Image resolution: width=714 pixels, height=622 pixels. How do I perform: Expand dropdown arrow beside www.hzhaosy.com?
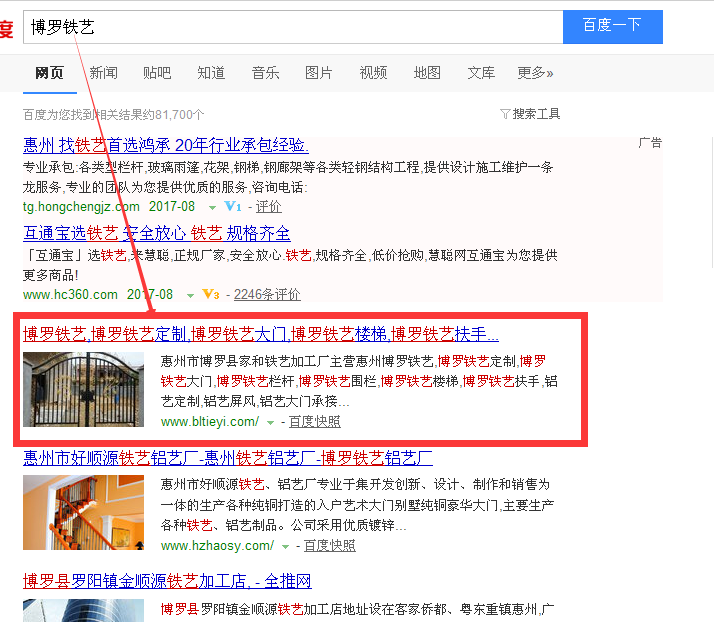coord(286,546)
